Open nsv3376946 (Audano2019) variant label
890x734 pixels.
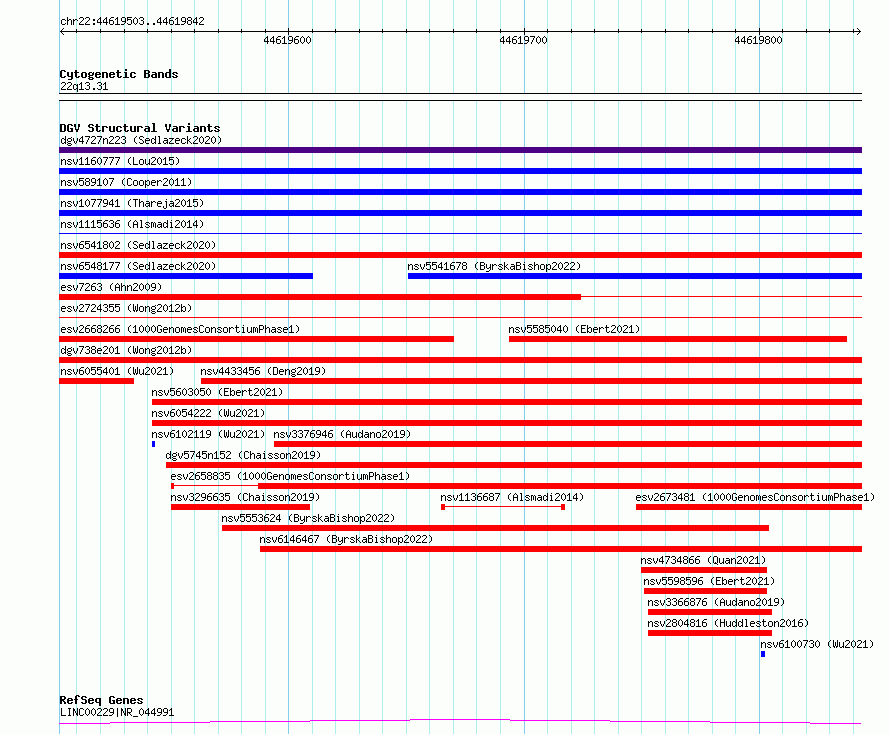pos(342,434)
